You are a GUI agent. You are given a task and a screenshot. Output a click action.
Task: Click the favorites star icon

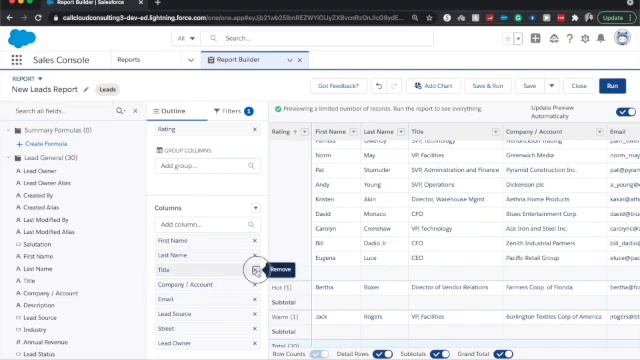pos(508,39)
